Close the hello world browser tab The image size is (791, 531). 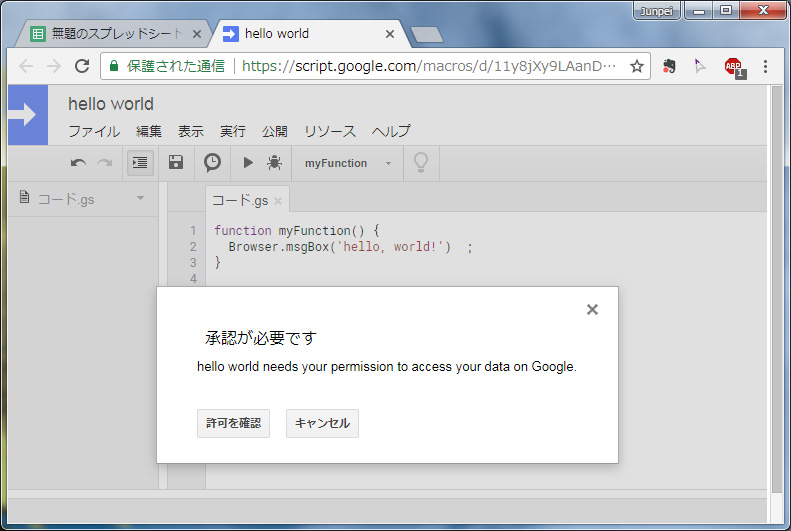tap(390, 34)
